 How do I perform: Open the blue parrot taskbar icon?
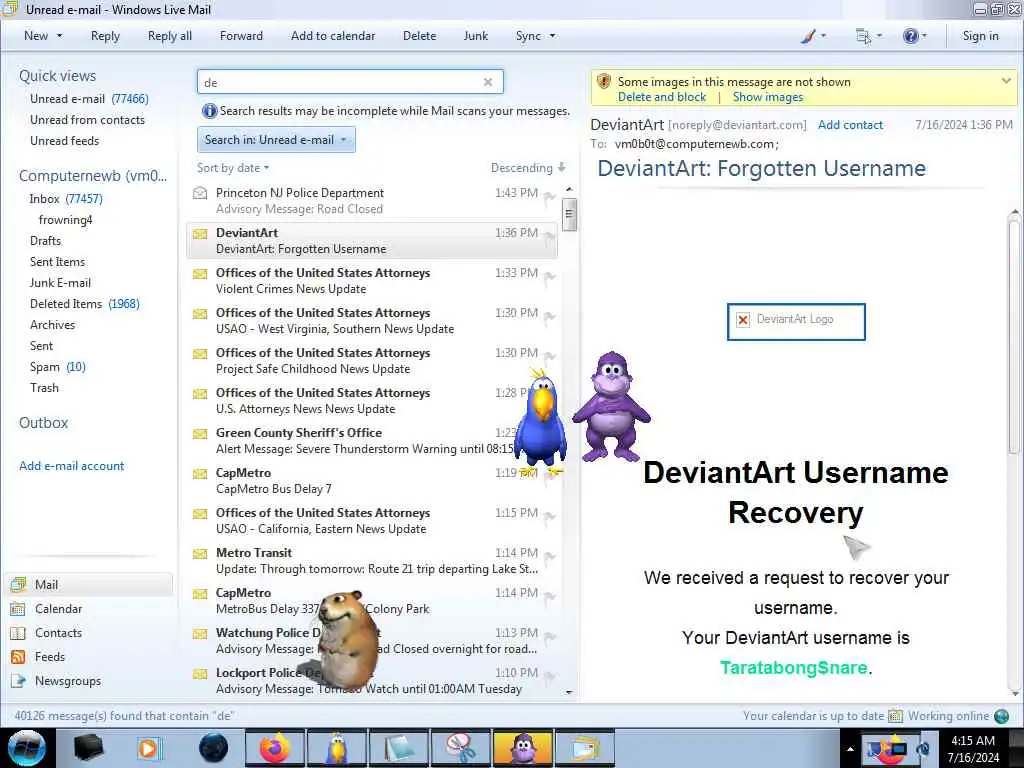(337, 748)
